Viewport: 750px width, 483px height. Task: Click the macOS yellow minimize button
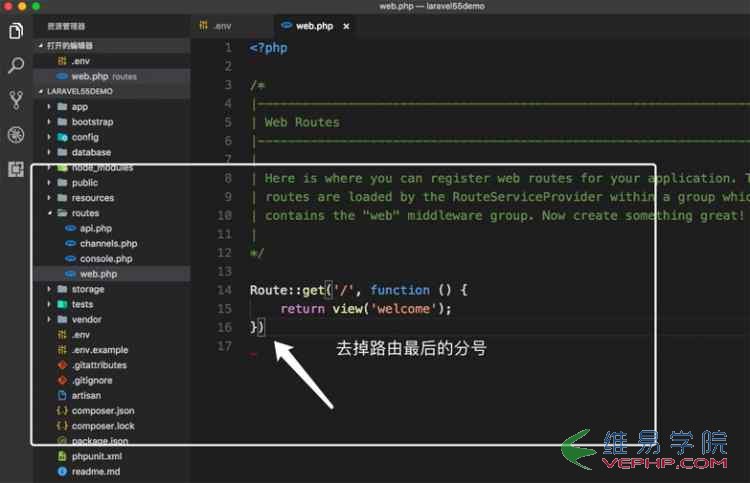[x=22, y=6]
